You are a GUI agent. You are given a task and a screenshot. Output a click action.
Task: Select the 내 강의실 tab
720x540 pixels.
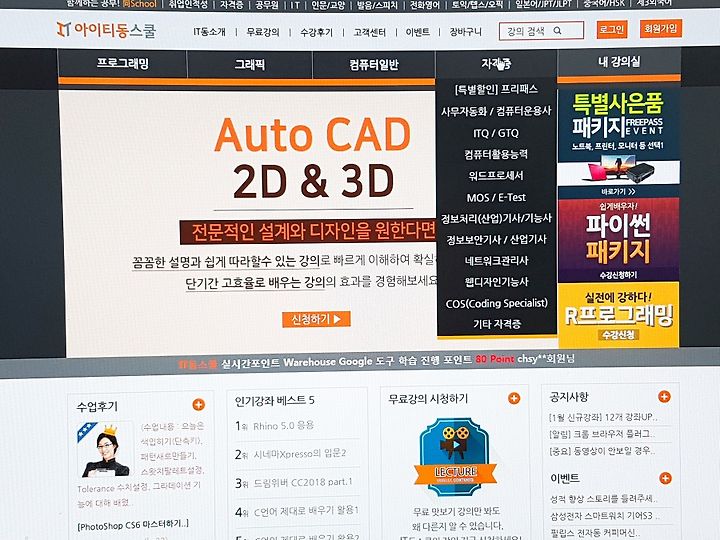(x=619, y=62)
